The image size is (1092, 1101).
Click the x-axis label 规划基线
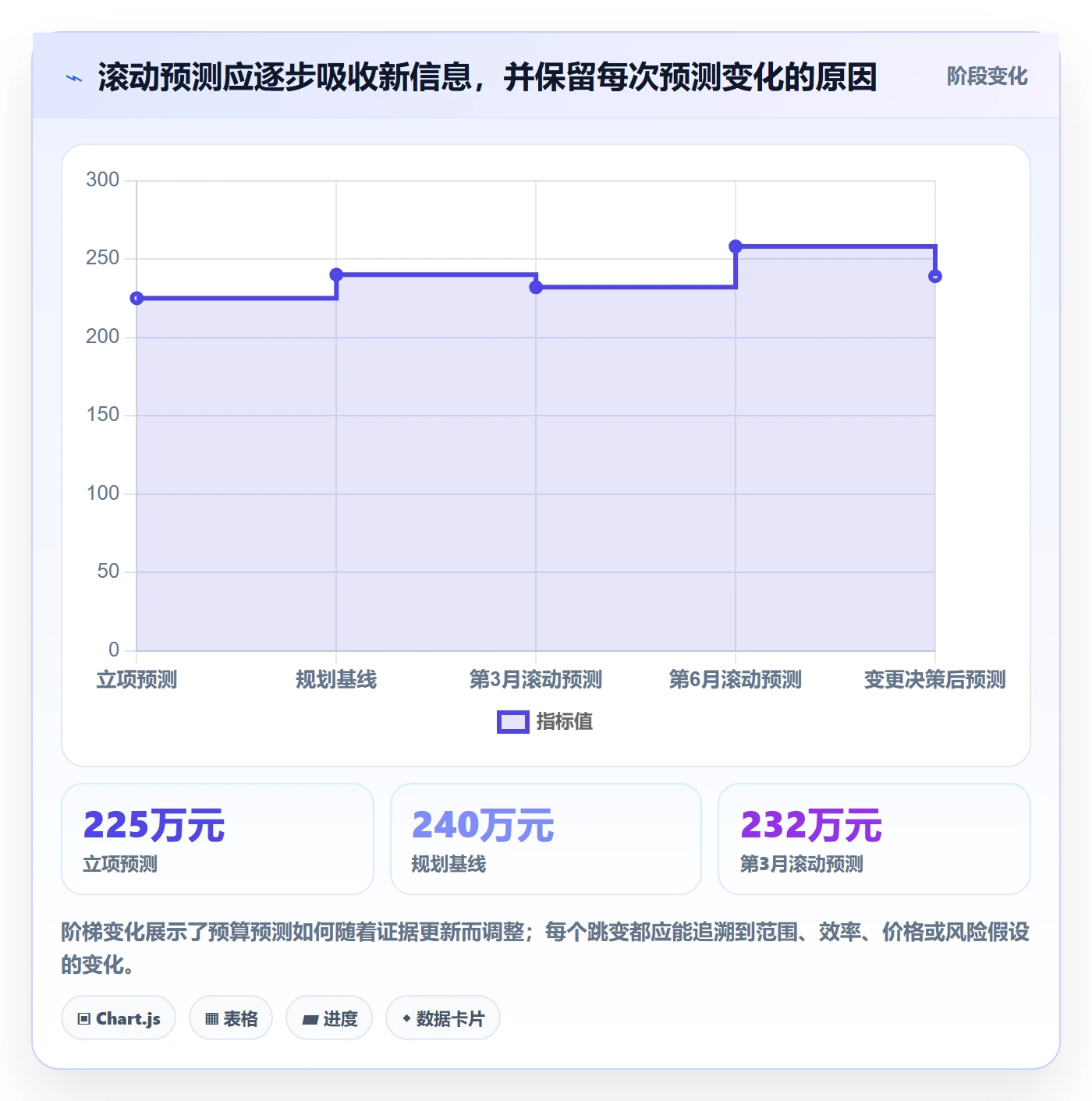click(336, 679)
